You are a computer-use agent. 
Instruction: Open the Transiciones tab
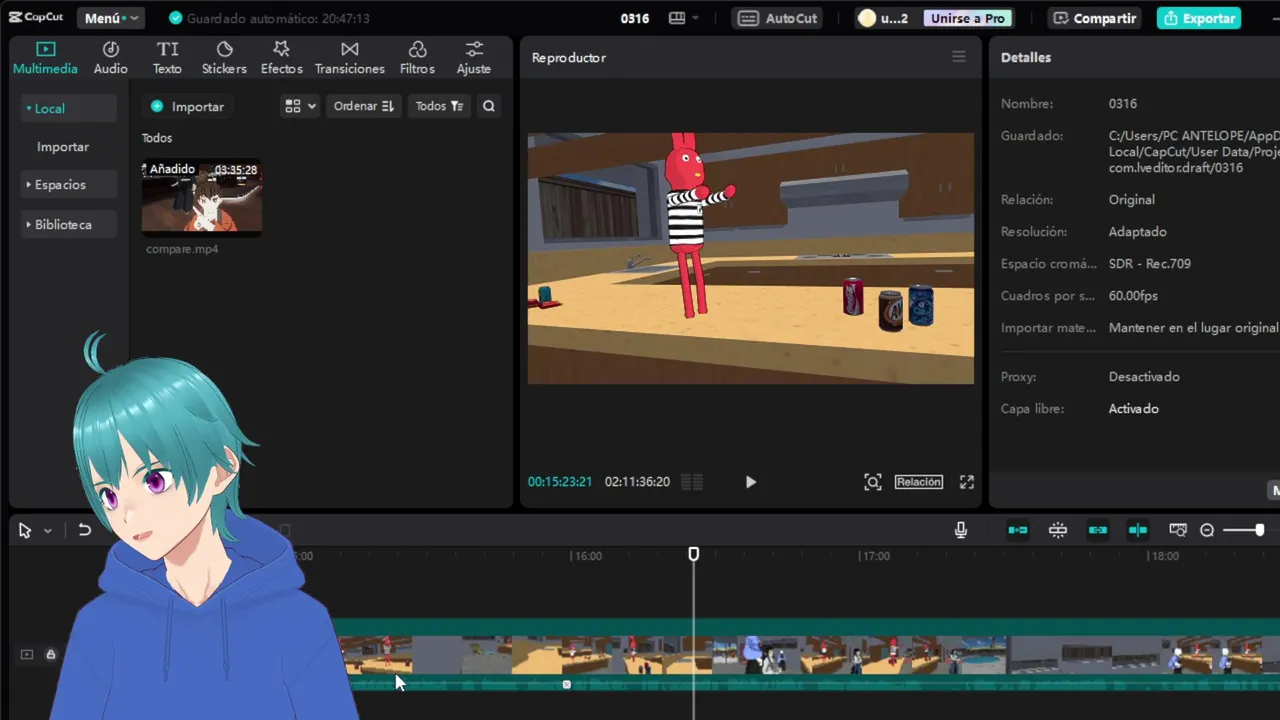(349, 58)
